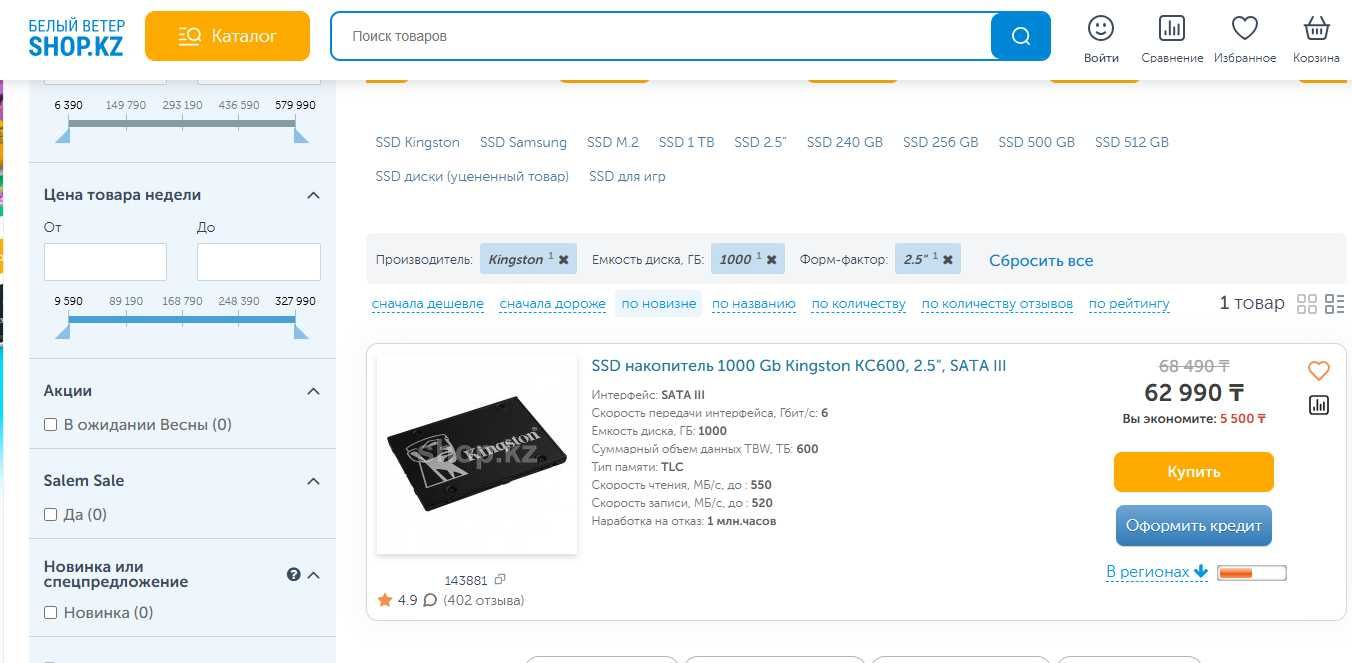Sort by по рейтингу
The width and height of the screenshot is (1352, 663).
(1129, 303)
